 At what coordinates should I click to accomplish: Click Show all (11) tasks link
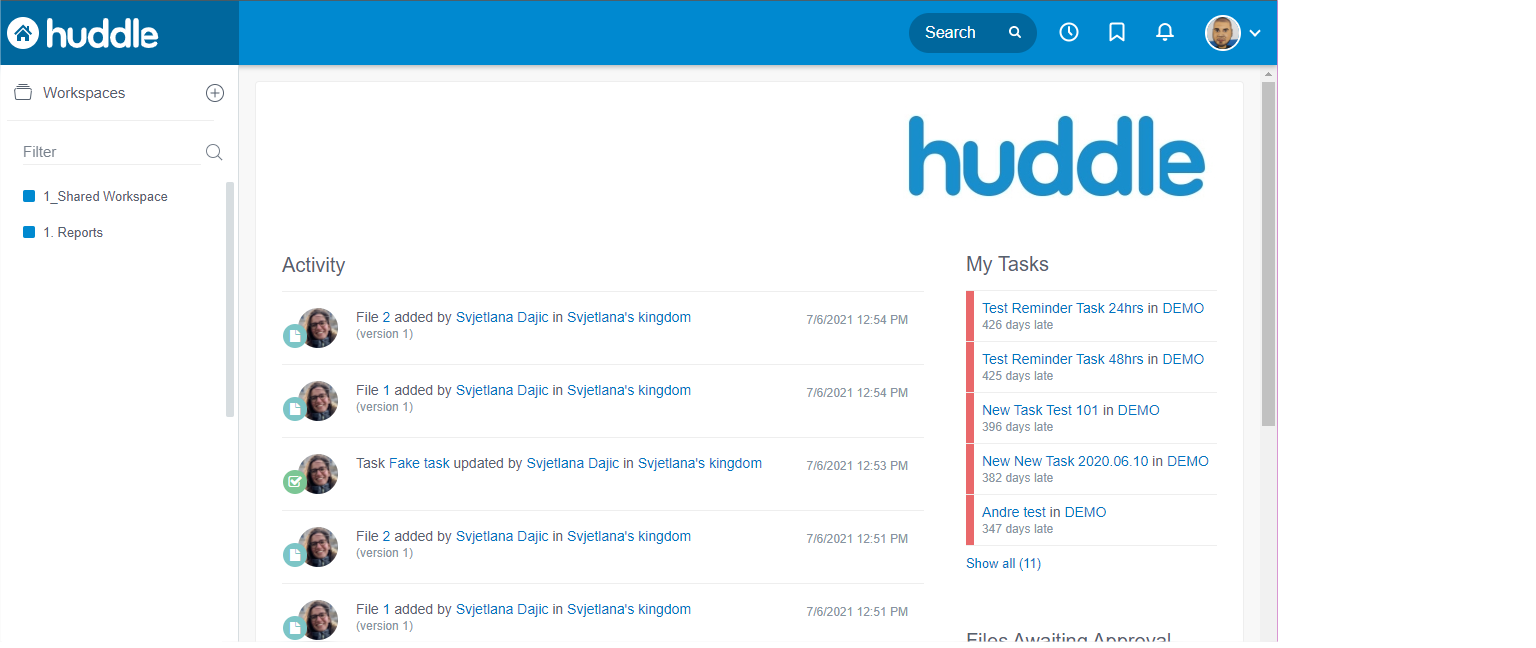1003,564
